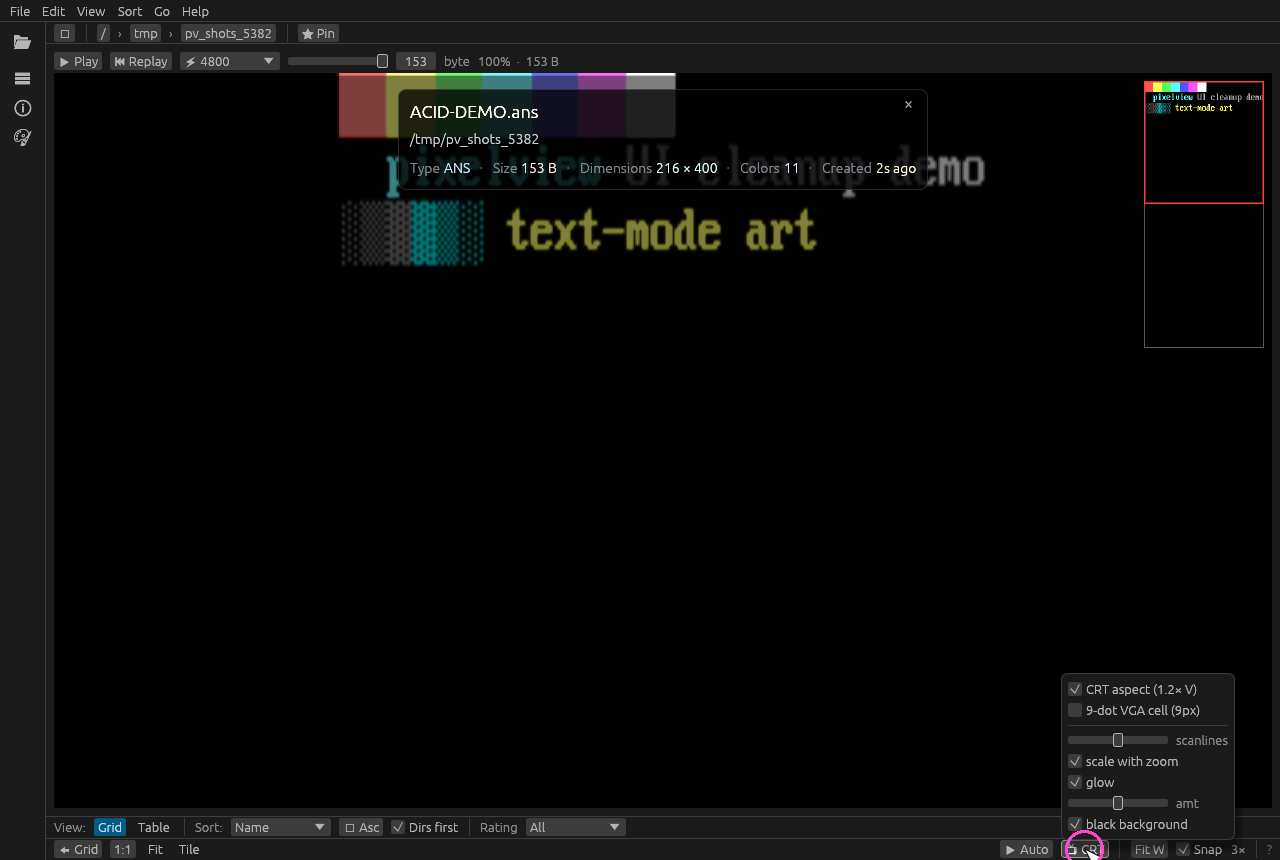Click the Colors 11 value

coord(792,168)
